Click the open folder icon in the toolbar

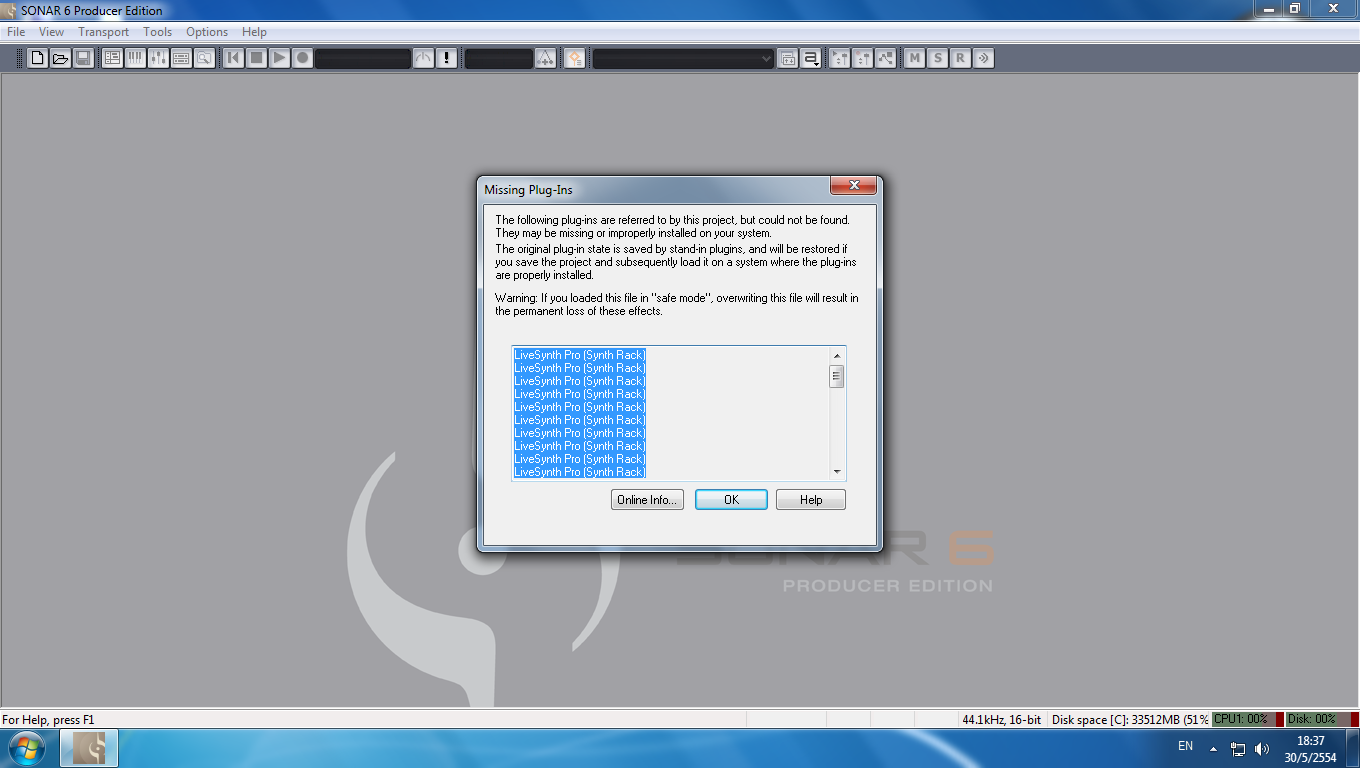tap(61, 58)
